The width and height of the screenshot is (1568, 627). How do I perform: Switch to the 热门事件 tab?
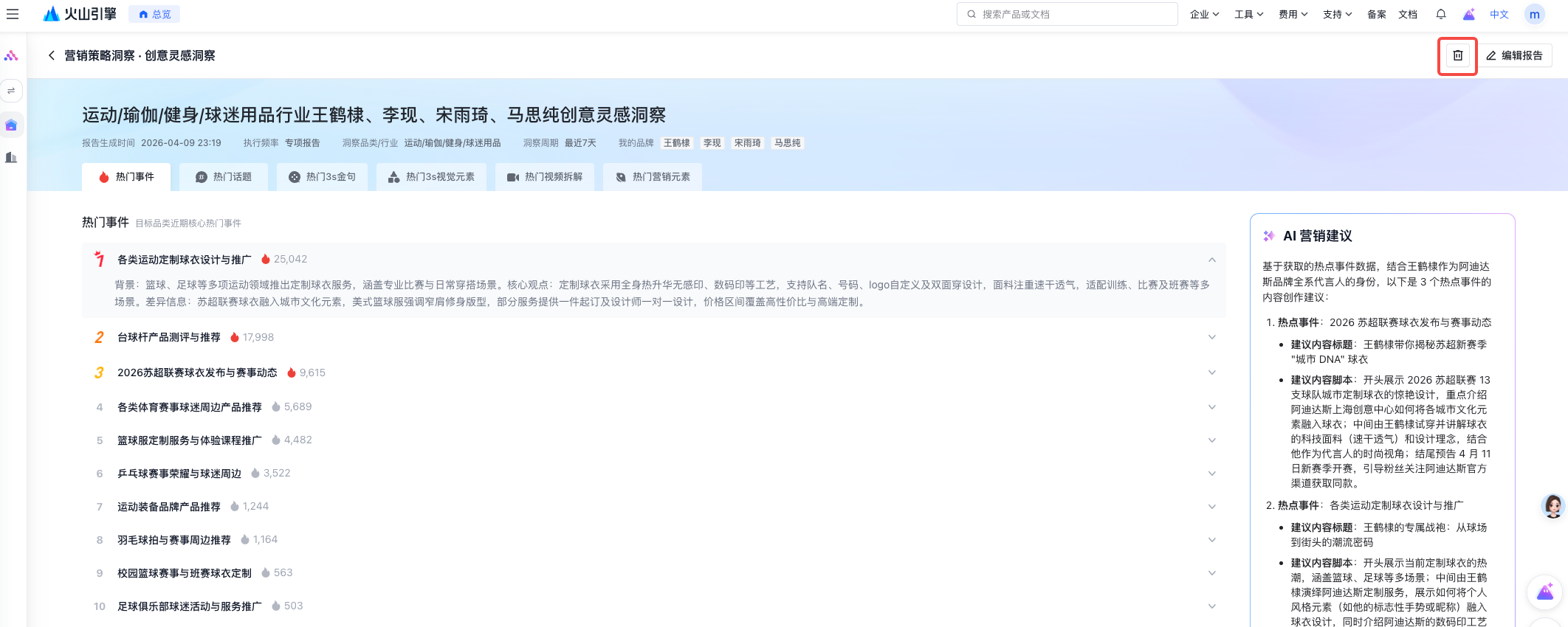(126, 177)
